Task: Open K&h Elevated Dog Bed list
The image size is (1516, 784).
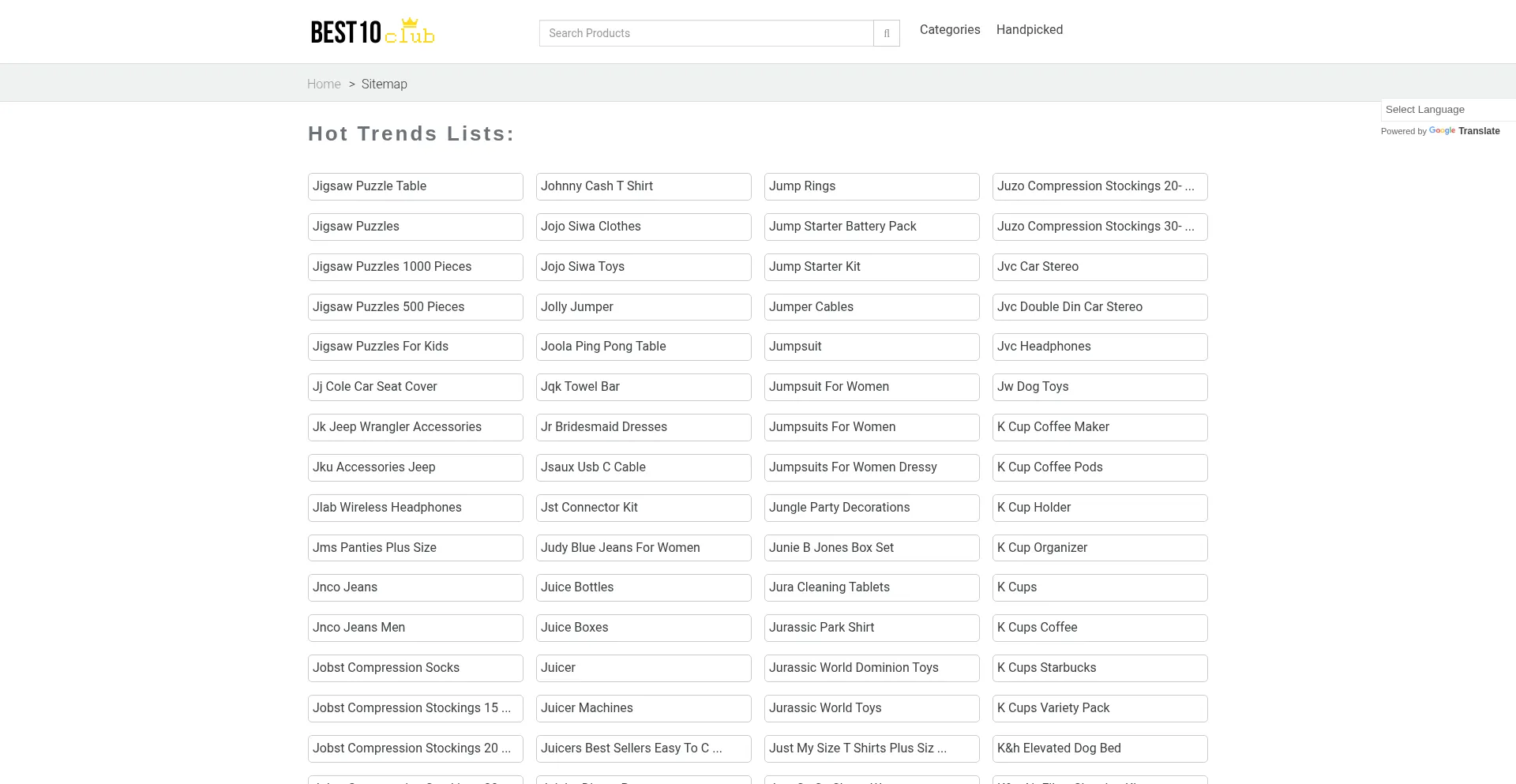Action: 1099,748
